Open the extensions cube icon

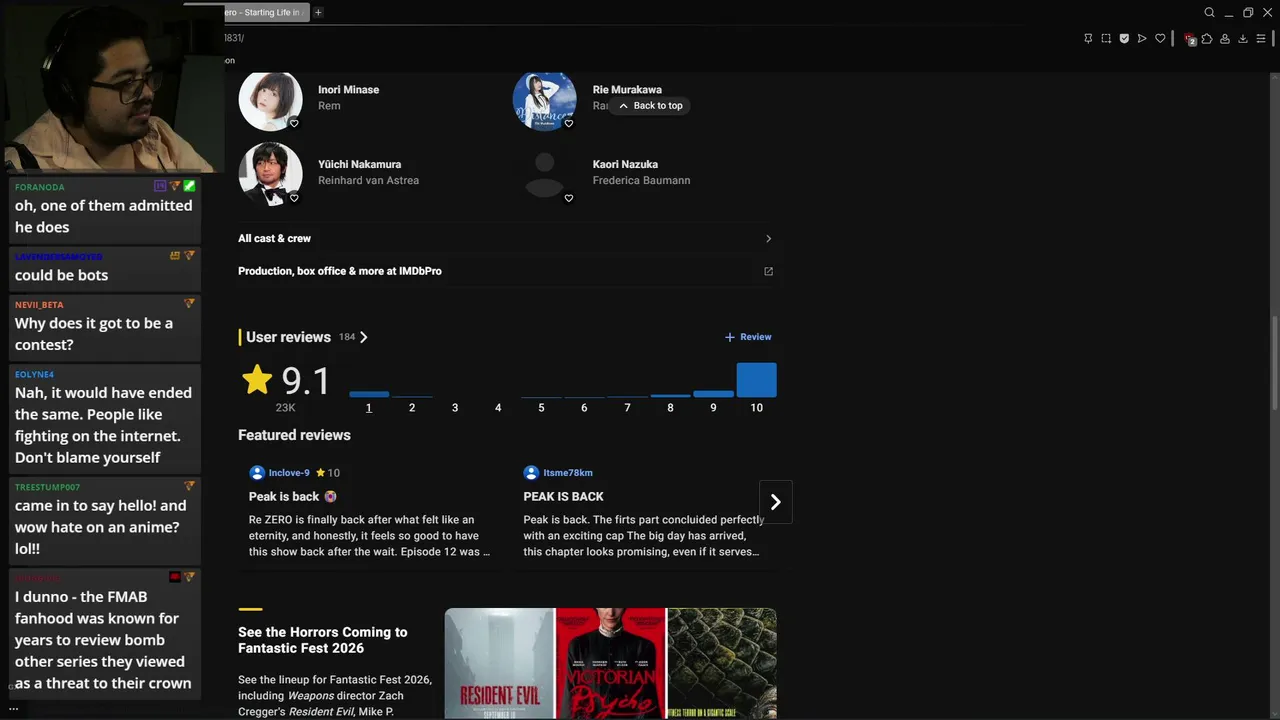1207,38
